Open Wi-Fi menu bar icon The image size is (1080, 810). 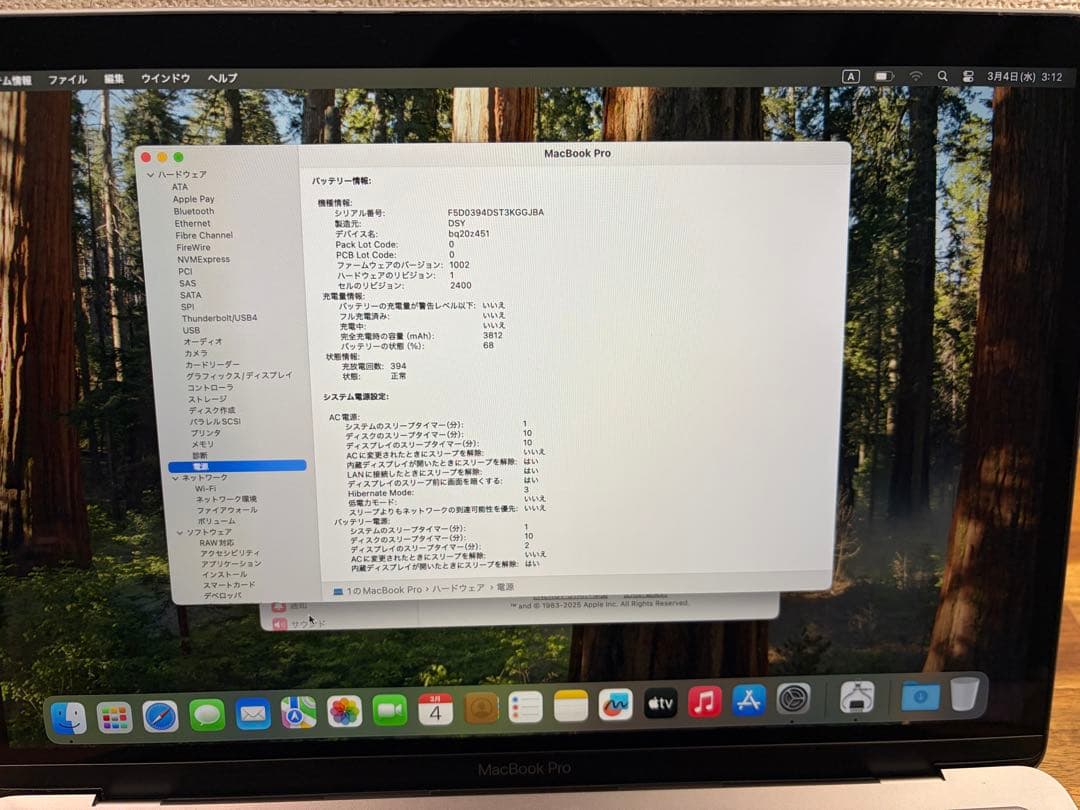(915, 76)
